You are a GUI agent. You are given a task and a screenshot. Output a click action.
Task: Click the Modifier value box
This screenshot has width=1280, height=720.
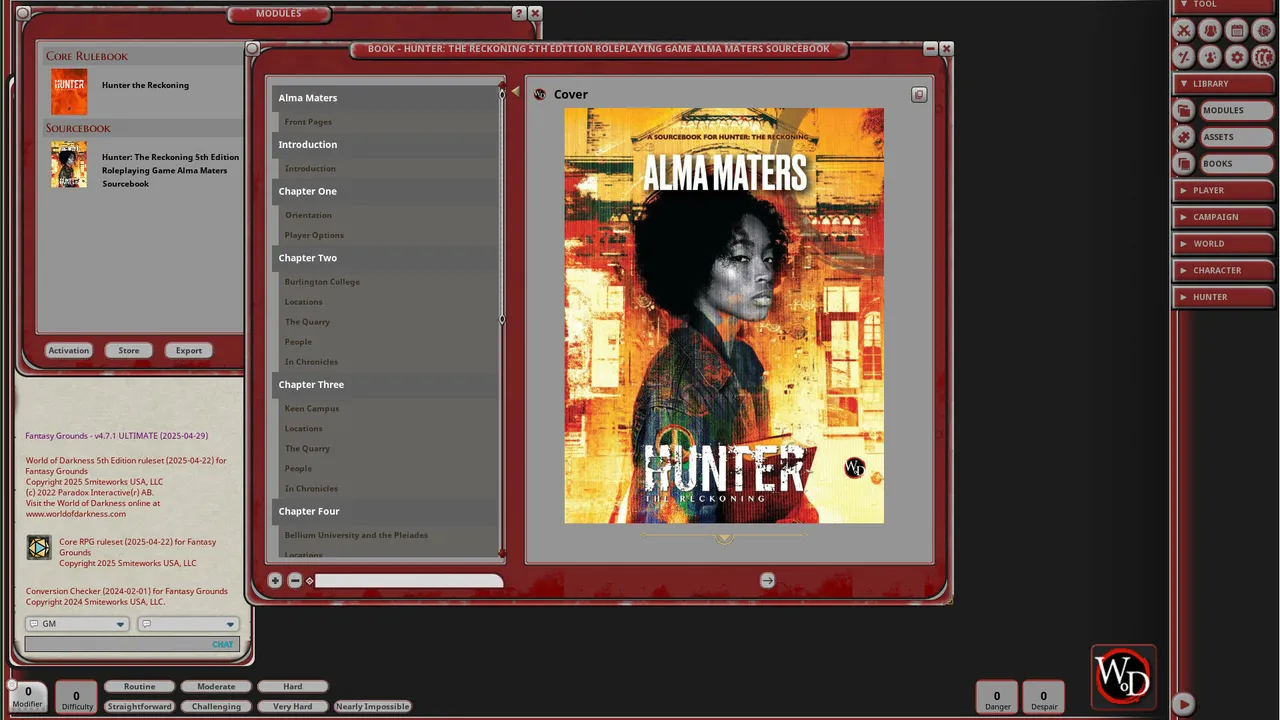28,696
